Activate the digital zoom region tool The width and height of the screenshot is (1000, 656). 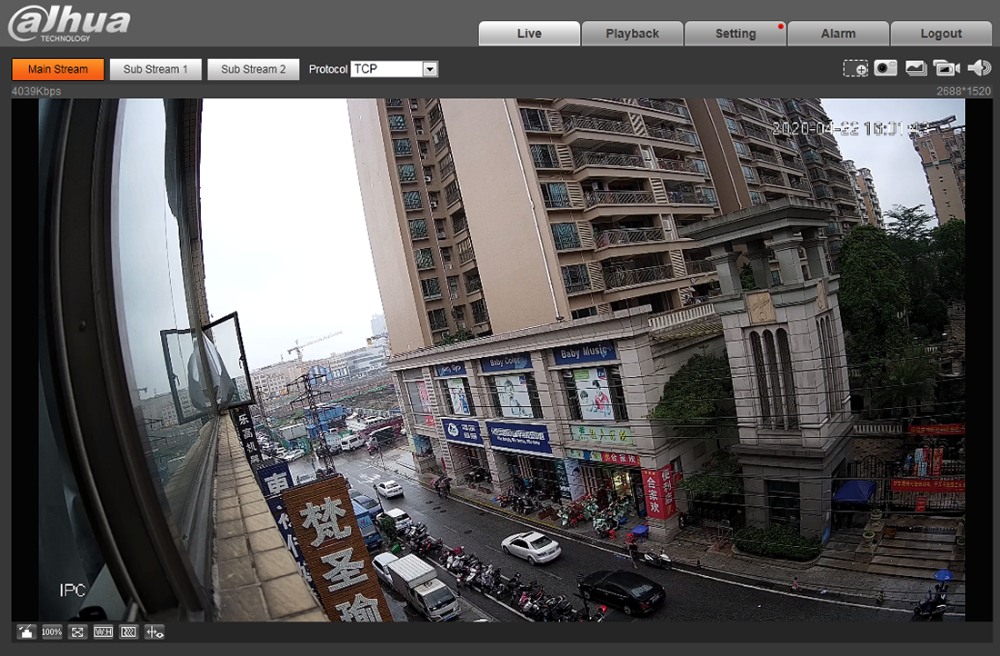[855, 68]
